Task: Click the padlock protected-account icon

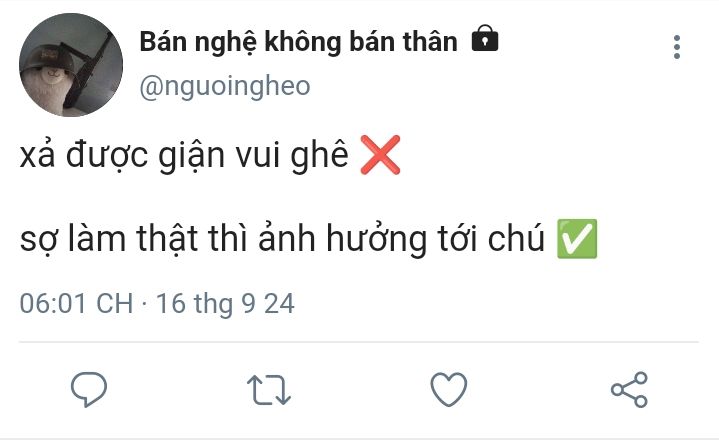Action: 485,39
